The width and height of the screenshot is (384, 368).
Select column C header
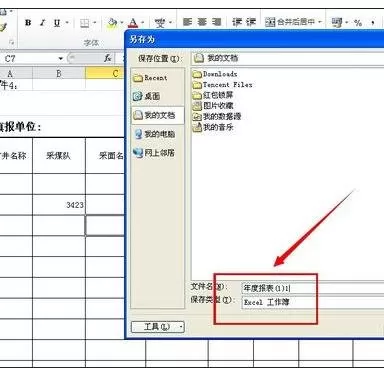105,73
